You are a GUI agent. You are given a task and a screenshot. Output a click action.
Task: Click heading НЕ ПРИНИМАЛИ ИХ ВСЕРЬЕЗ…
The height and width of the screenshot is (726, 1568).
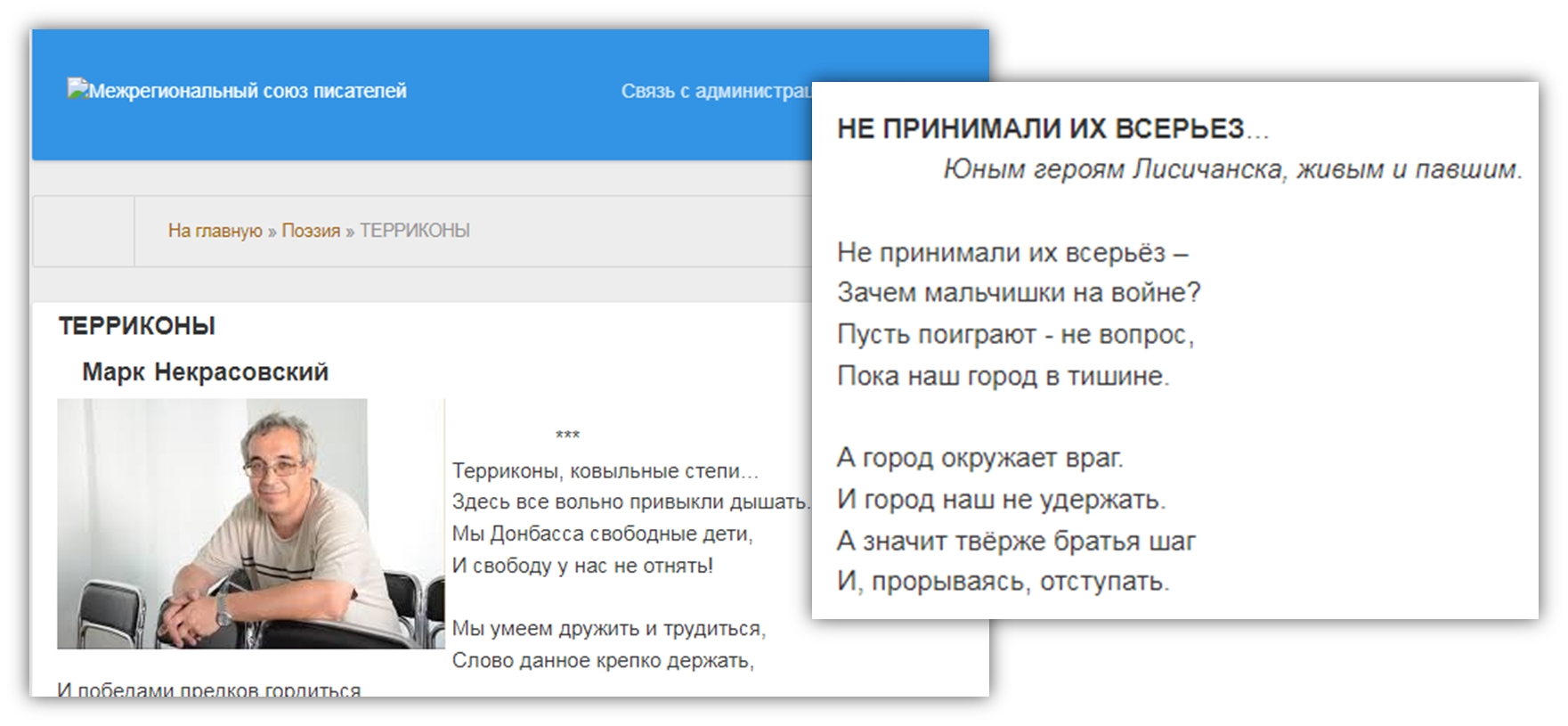pos(1052,129)
